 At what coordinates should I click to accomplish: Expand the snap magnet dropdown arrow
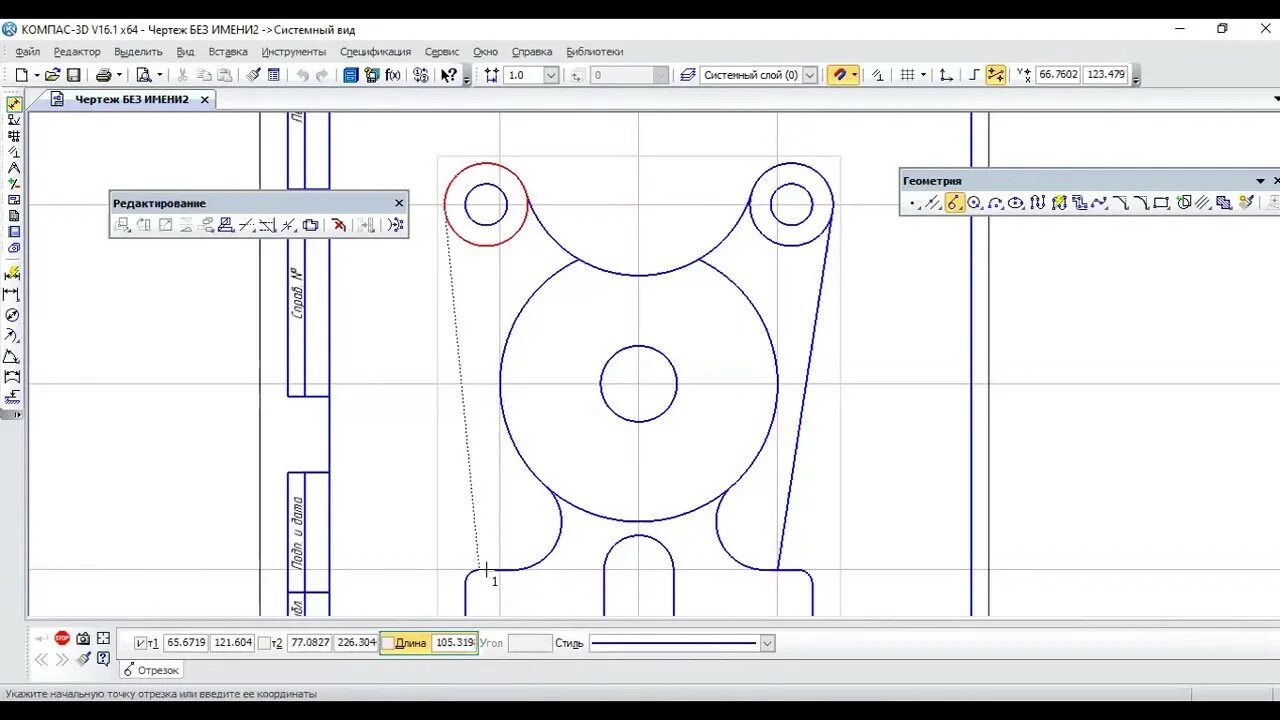coord(854,75)
